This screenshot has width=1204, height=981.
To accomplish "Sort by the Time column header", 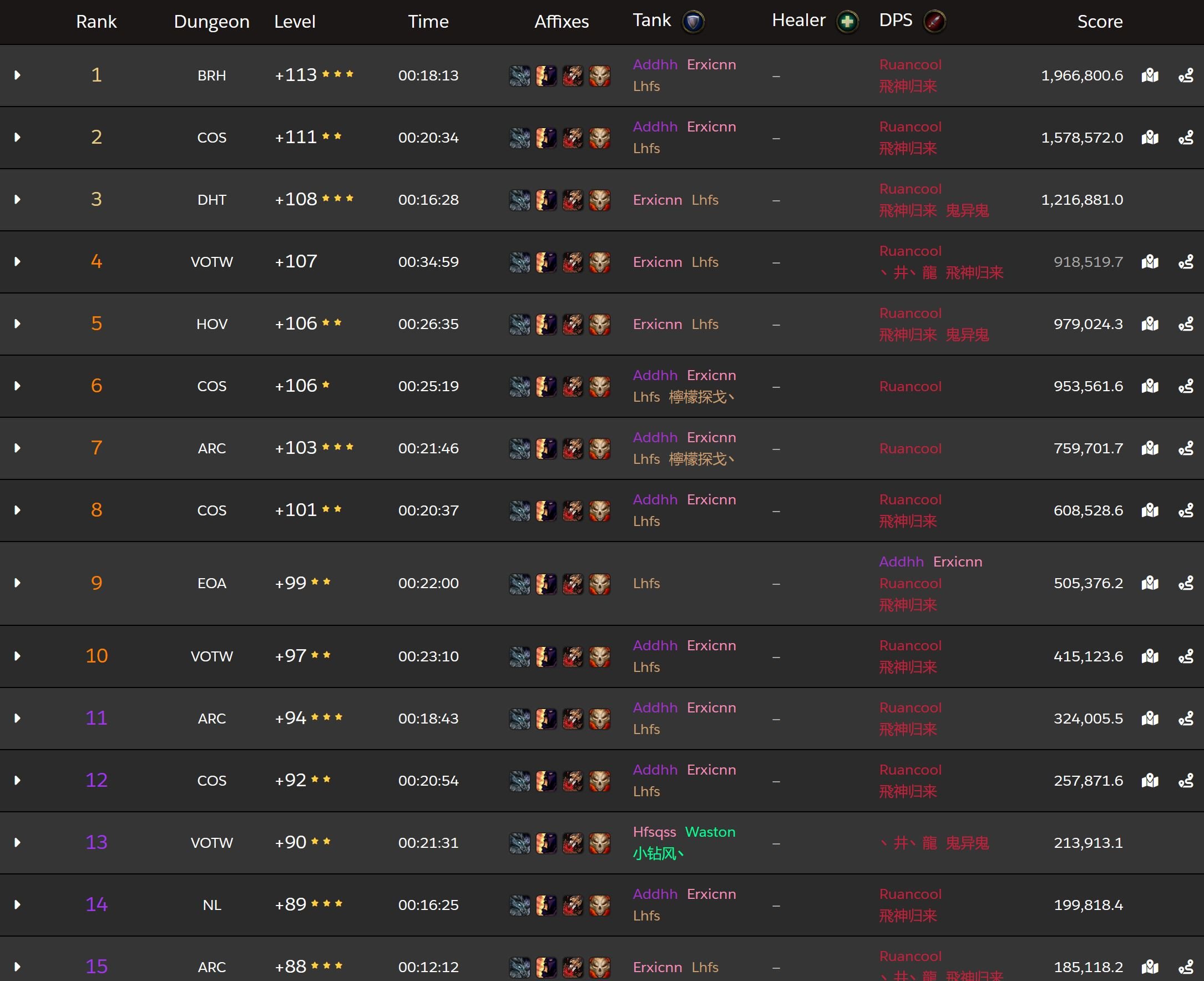I will [428, 22].
